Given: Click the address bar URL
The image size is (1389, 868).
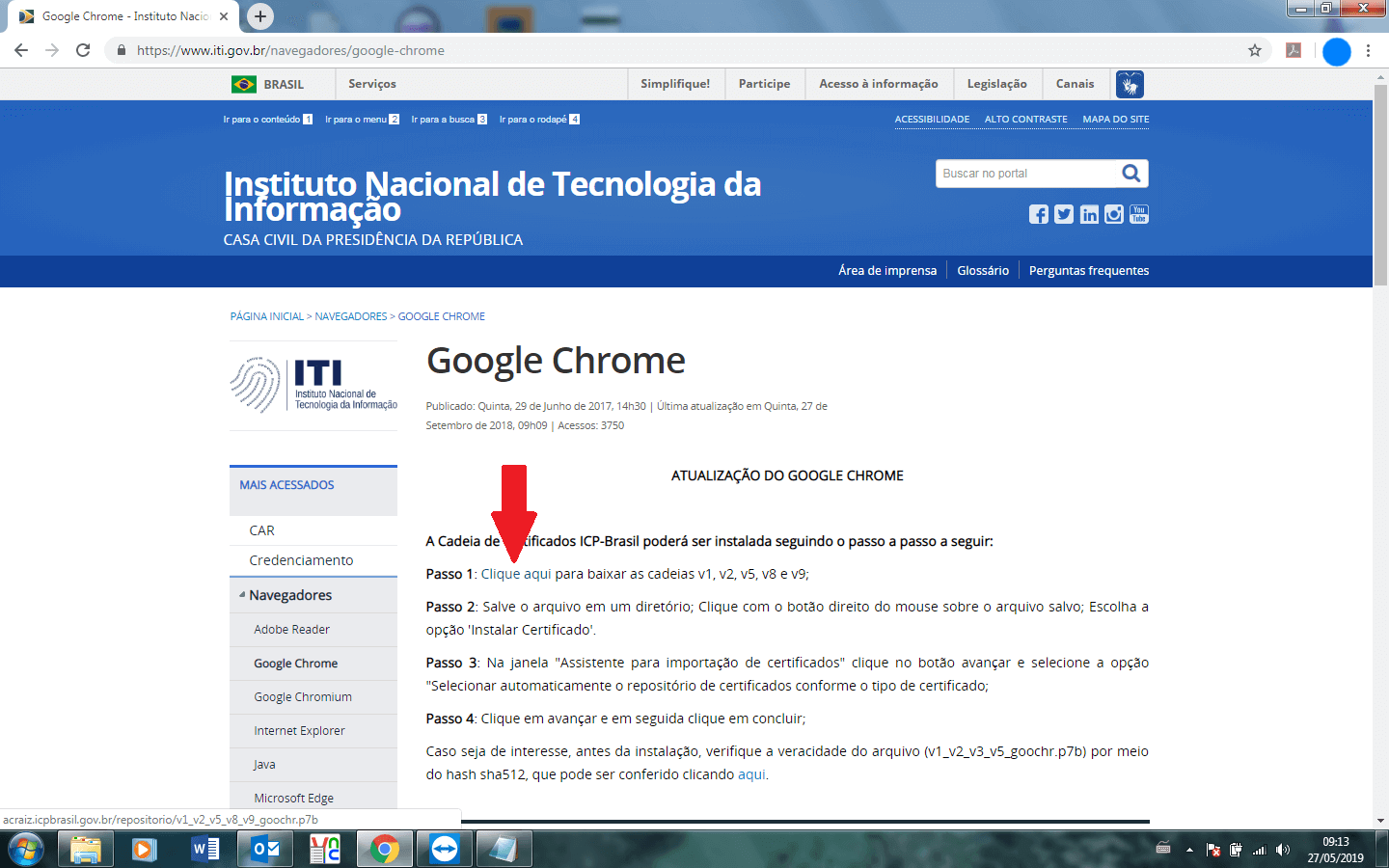Looking at the screenshot, I should 290,50.
